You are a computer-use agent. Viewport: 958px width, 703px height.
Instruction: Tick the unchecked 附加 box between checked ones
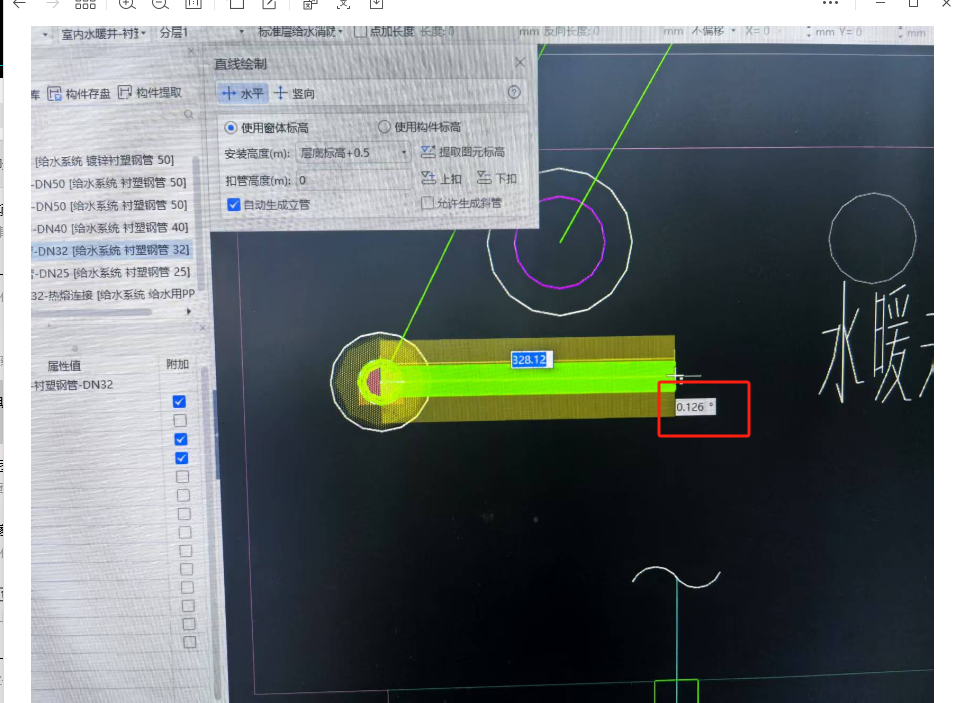point(180,421)
